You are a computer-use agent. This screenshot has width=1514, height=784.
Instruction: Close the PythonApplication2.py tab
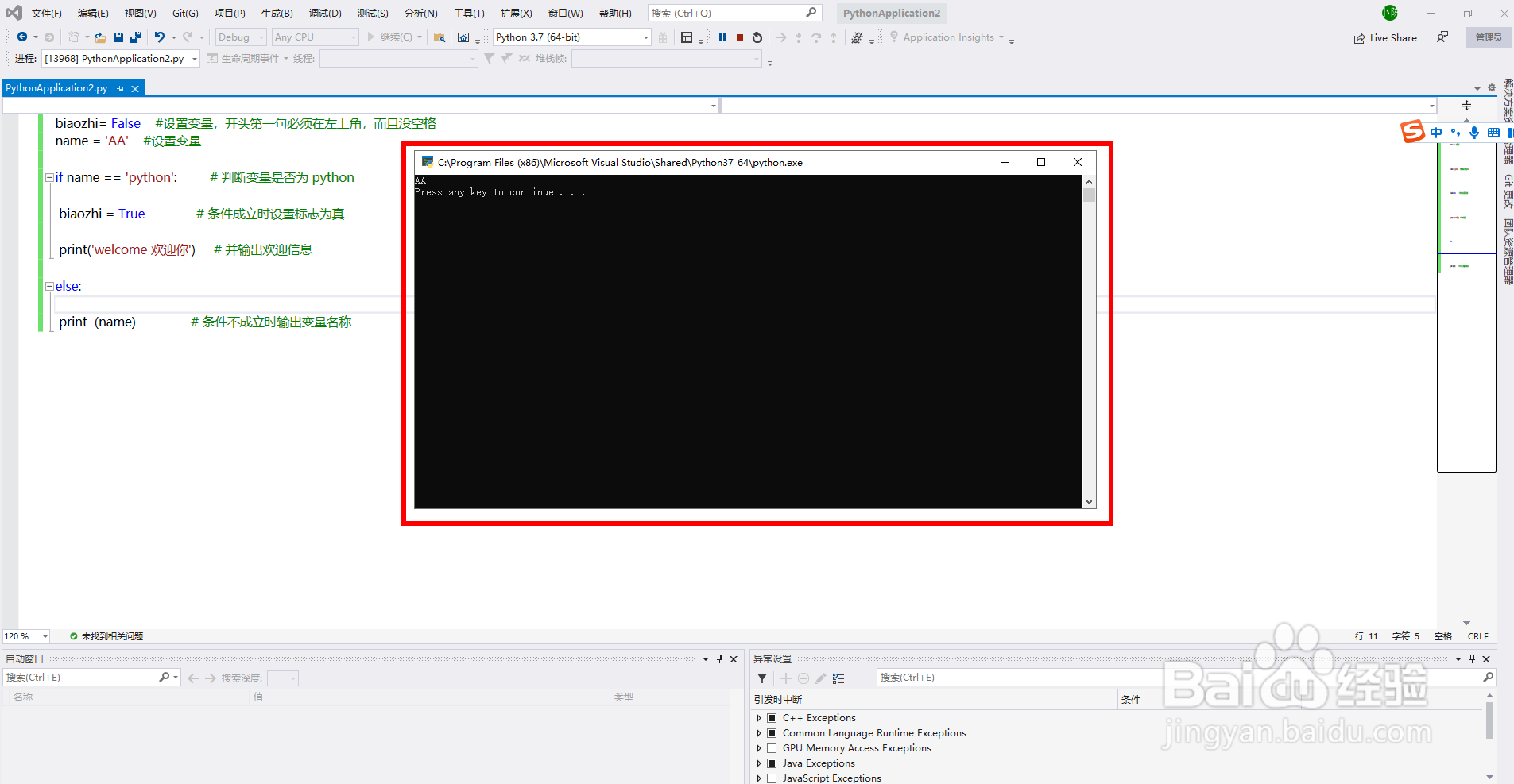(x=135, y=89)
